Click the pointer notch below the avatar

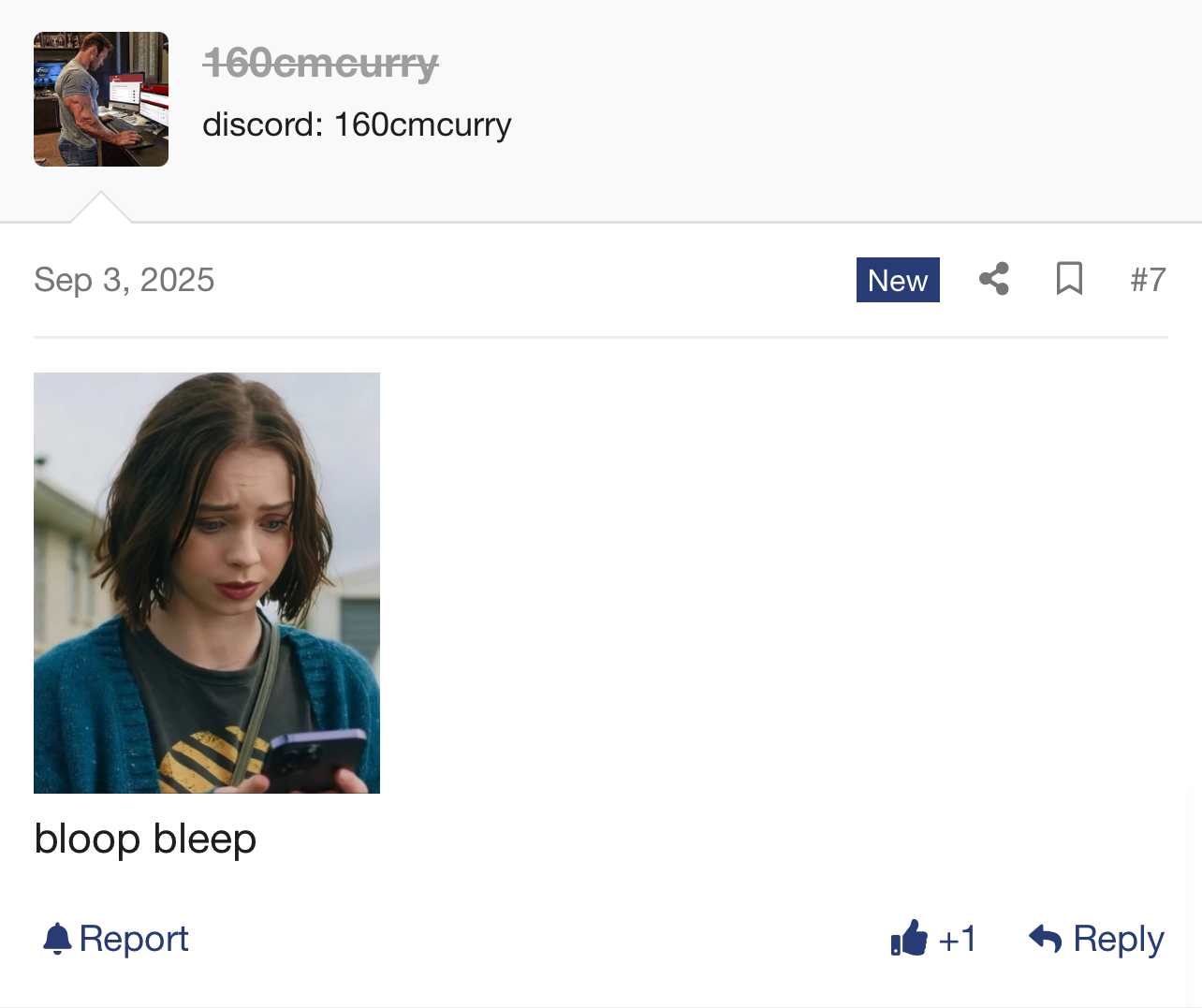[101, 207]
